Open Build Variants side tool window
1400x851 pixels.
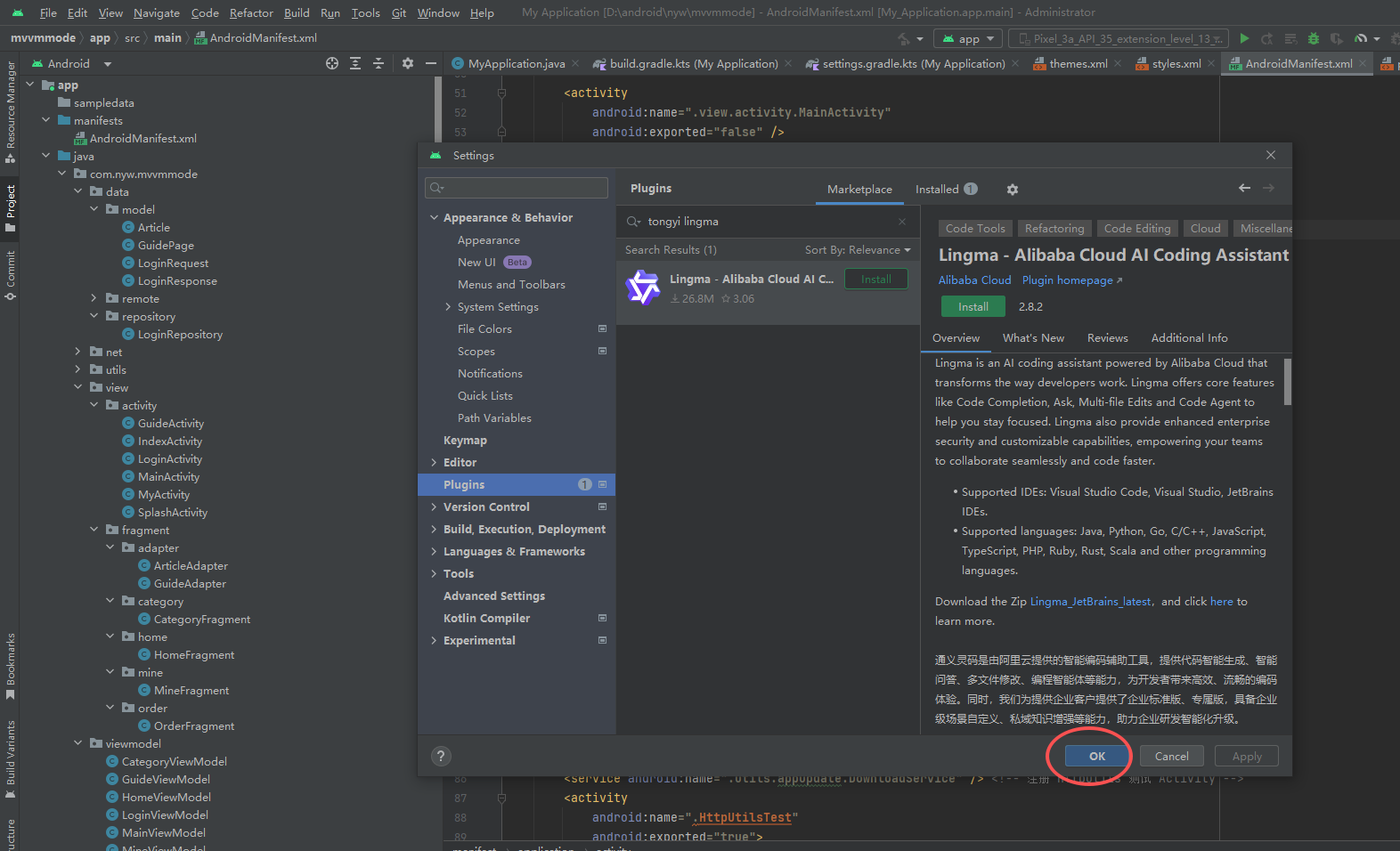click(x=10, y=760)
